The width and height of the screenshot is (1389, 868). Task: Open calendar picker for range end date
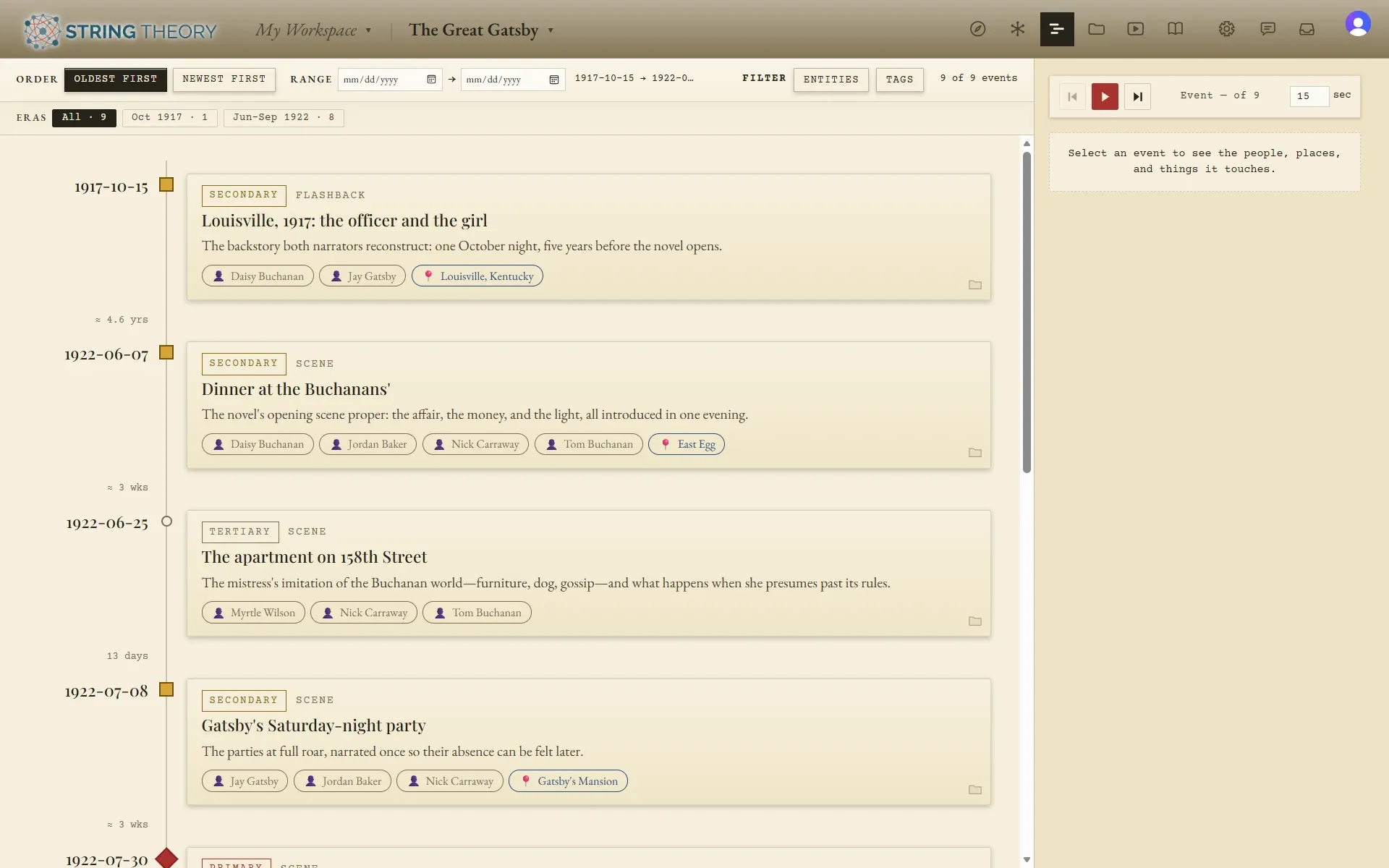[554, 80]
